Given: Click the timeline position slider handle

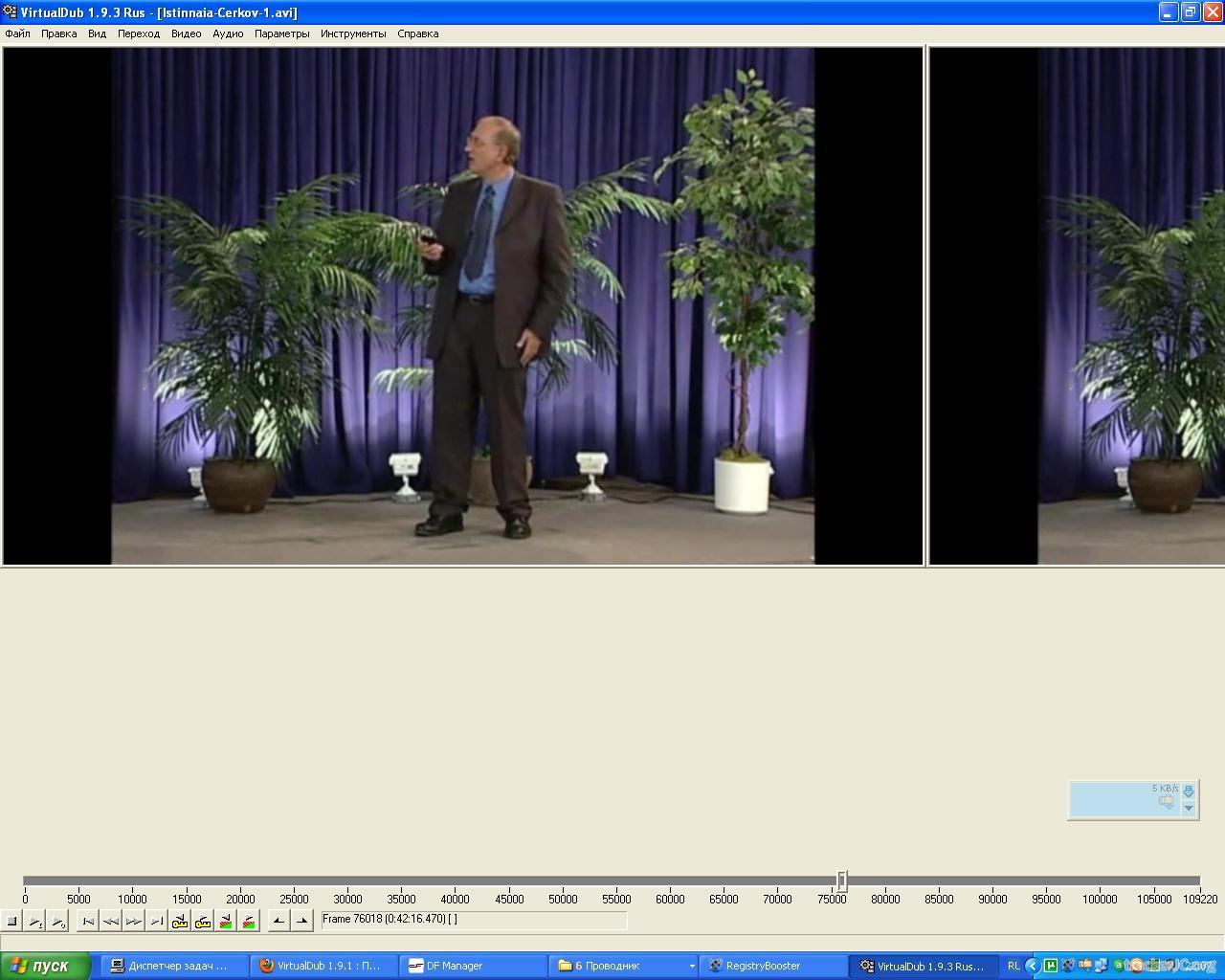Looking at the screenshot, I should click(x=841, y=880).
